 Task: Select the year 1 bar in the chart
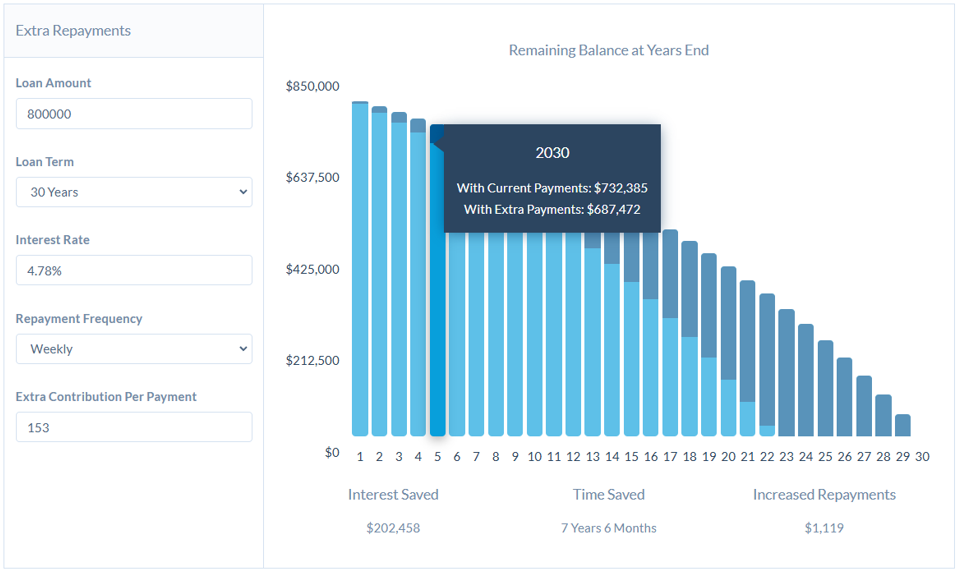coord(360,270)
